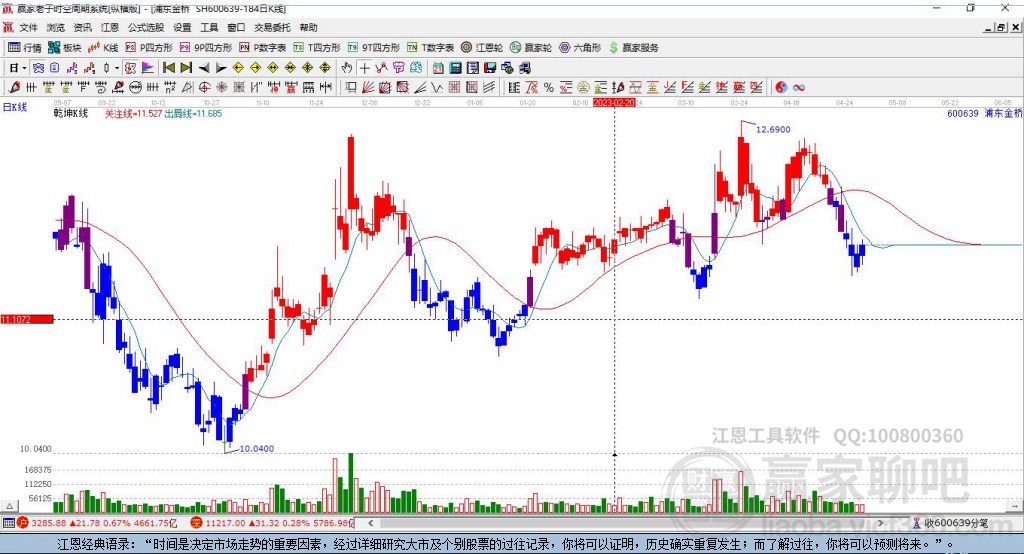The height and width of the screenshot is (554, 1024).
Task: Click the 乾坤K线 indicator label
Action: (x=71, y=113)
